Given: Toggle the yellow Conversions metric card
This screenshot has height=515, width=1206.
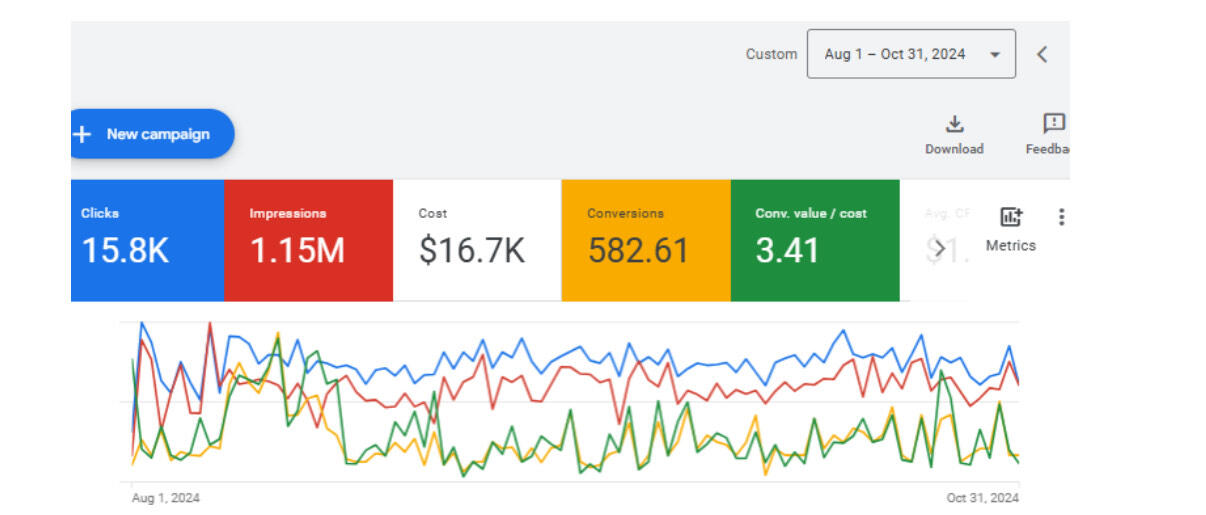Looking at the screenshot, I should point(645,240).
